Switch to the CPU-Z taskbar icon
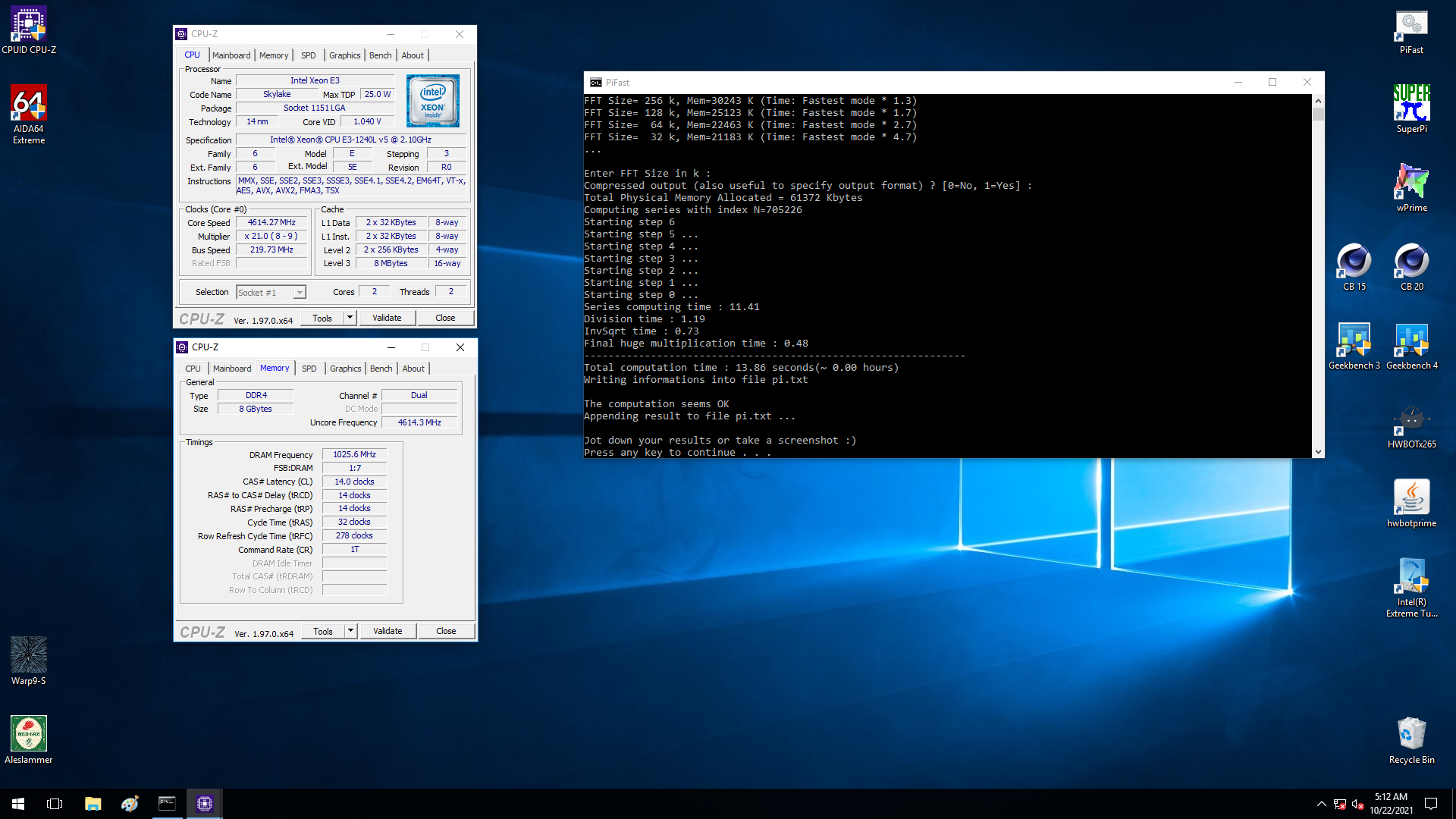 coord(204,804)
